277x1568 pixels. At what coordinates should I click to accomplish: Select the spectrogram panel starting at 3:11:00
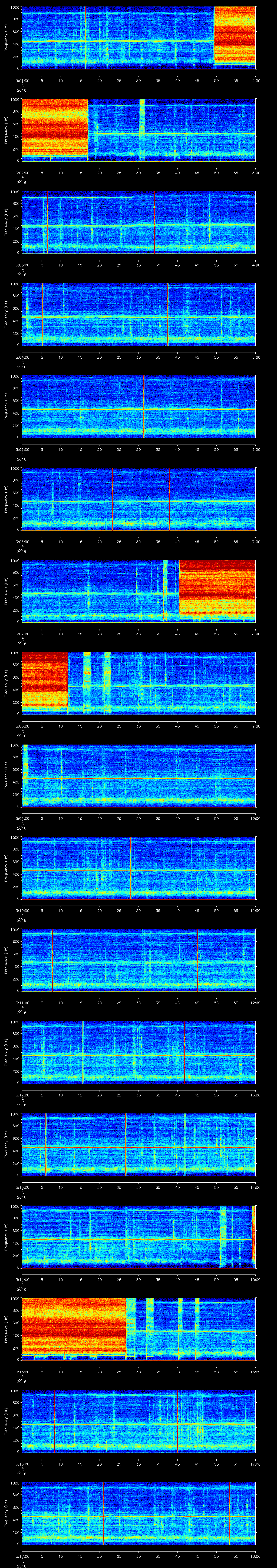tap(139, 960)
